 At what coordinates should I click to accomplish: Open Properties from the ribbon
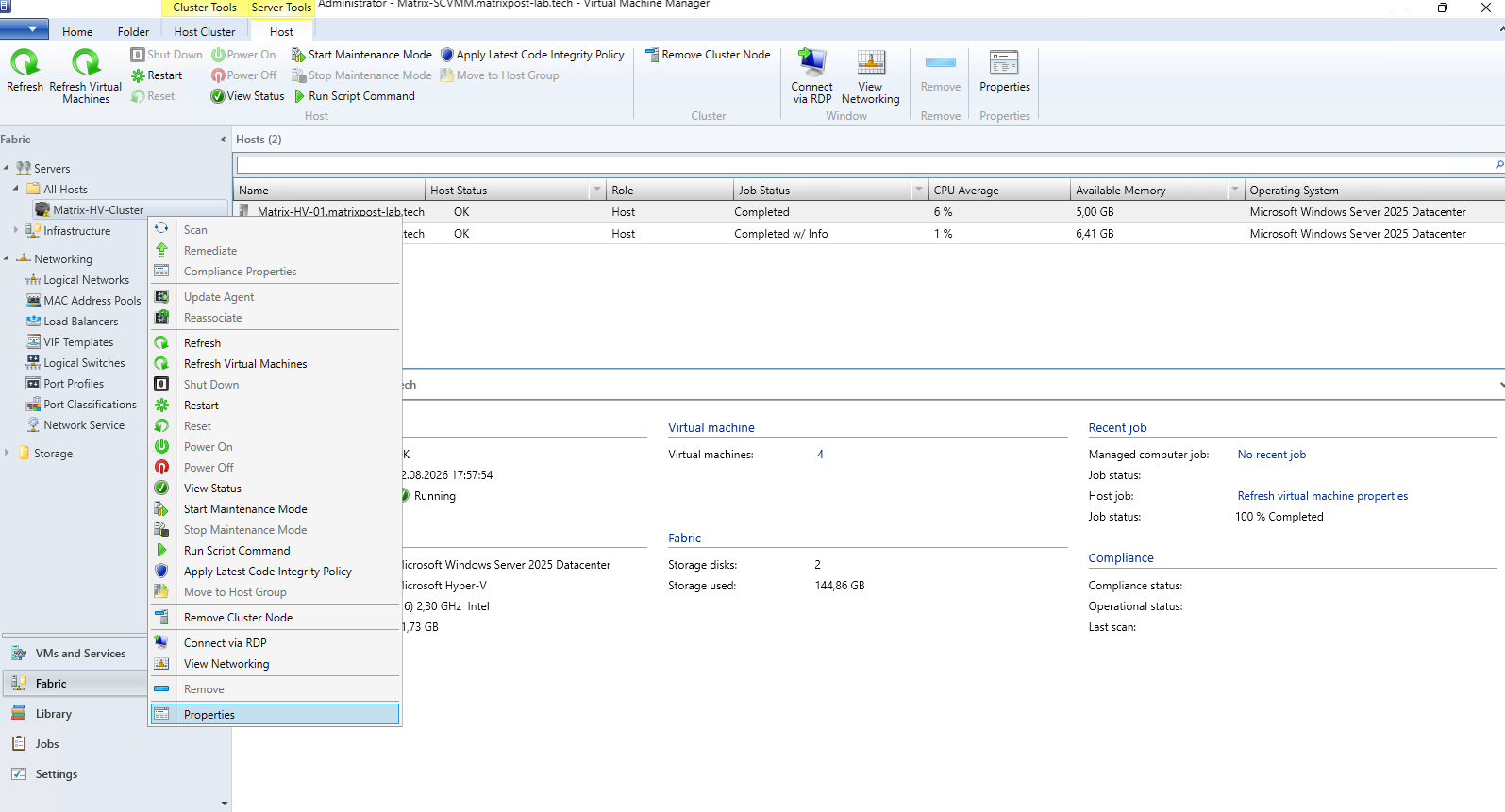1004,71
